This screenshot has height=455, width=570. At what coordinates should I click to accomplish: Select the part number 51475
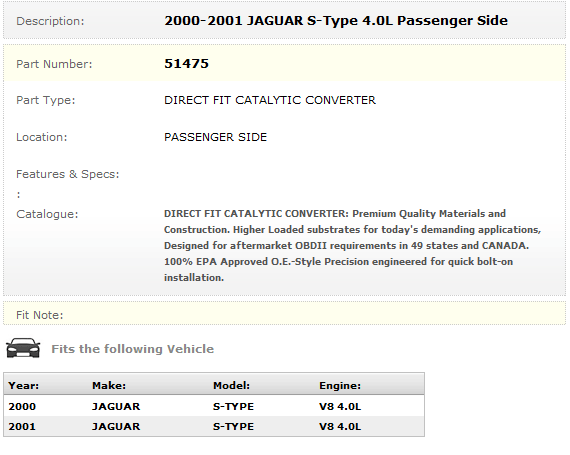186,64
